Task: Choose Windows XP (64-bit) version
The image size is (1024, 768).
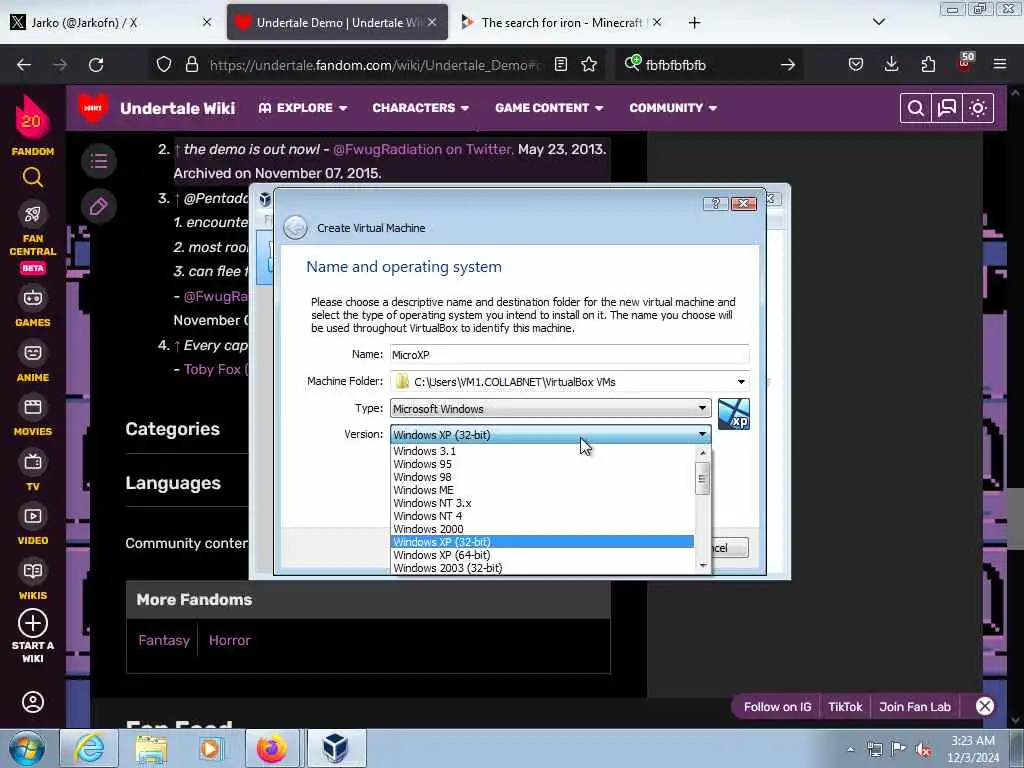Action: (x=542, y=555)
